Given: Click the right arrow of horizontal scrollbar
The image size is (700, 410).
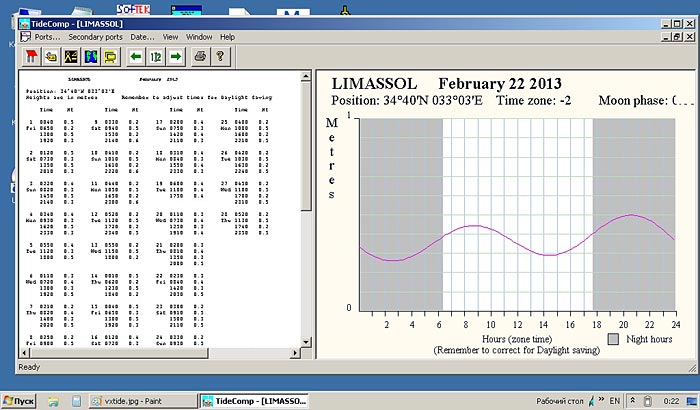Looking at the screenshot, I should tap(294, 353).
